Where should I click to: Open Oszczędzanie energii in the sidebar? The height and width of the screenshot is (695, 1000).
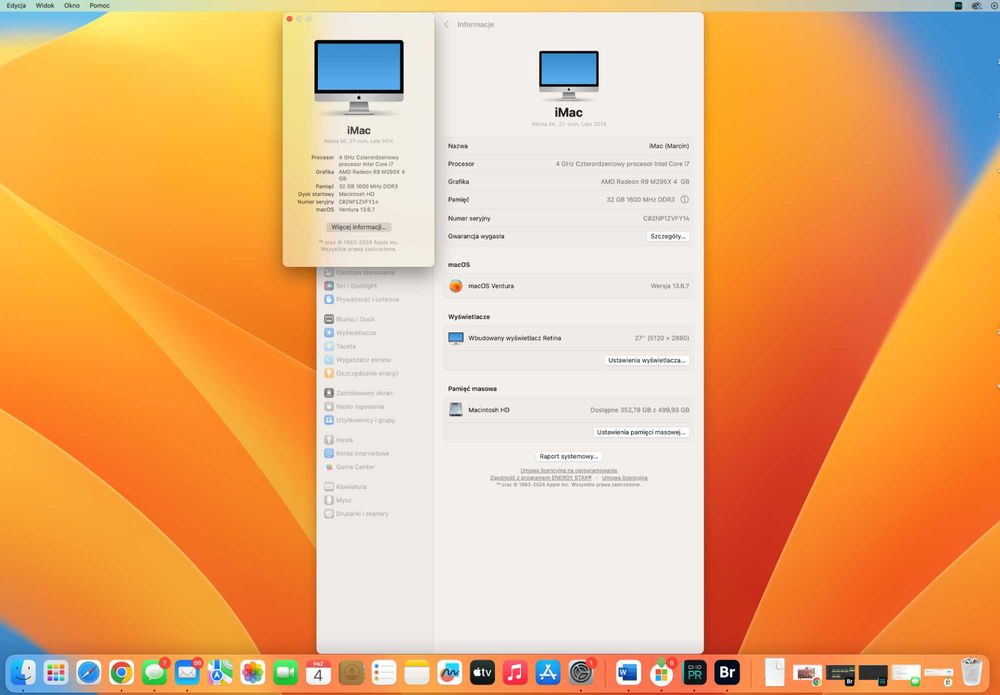coord(366,373)
